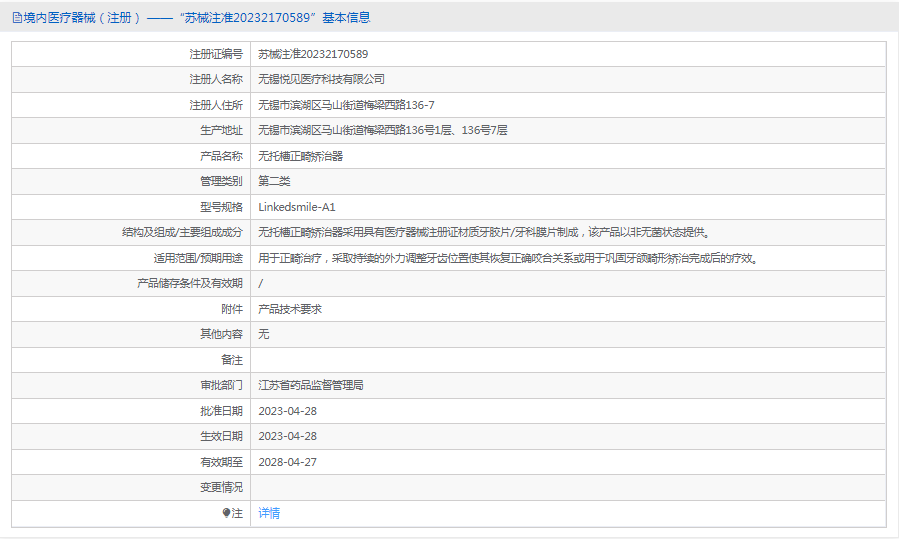The image size is (899, 539).
Task: Click the 型号规格 row label
Action: (x=221, y=207)
